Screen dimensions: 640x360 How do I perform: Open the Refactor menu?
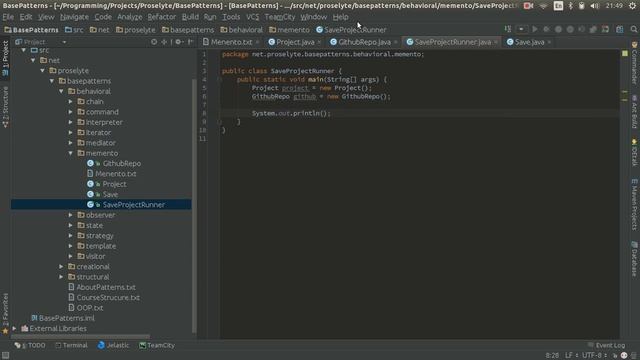[162, 17]
